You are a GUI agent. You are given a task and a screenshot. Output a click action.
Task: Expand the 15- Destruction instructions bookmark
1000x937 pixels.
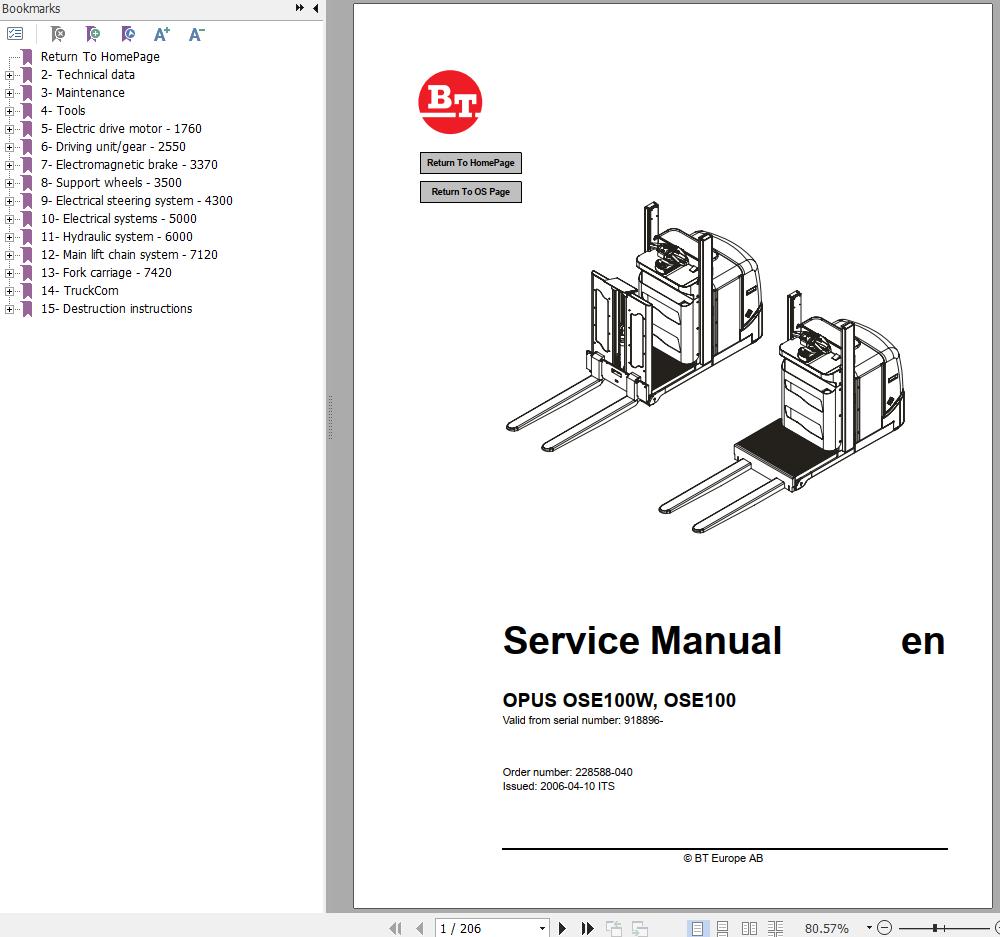tap(9, 309)
